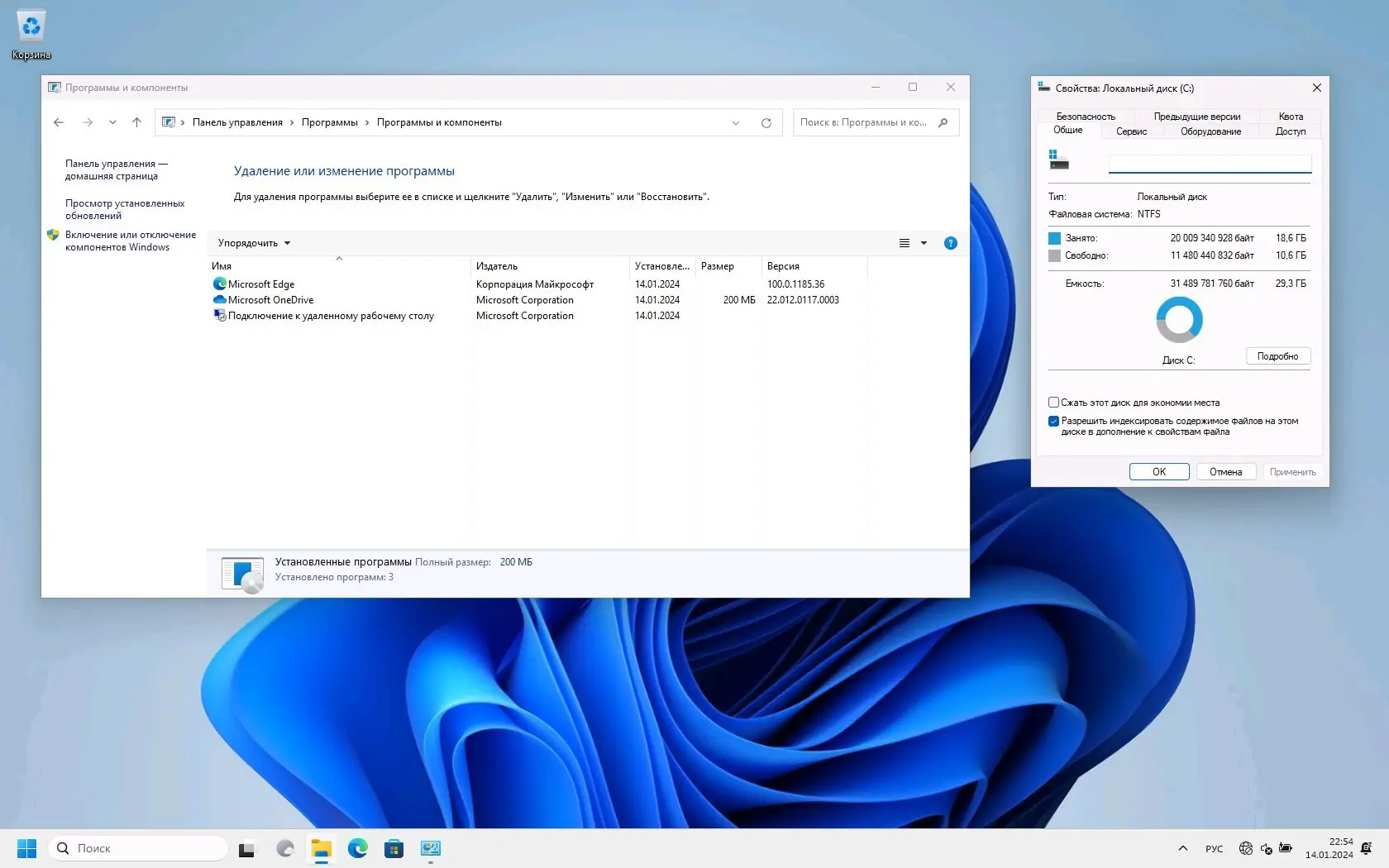This screenshot has width=1389, height=868.
Task: Click the gray Свободно color swatch
Action: pyautogui.click(x=1054, y=255)
